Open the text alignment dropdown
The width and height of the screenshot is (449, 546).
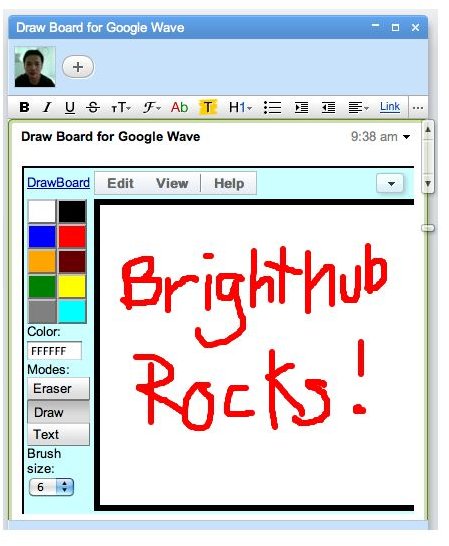click(358, 107)
